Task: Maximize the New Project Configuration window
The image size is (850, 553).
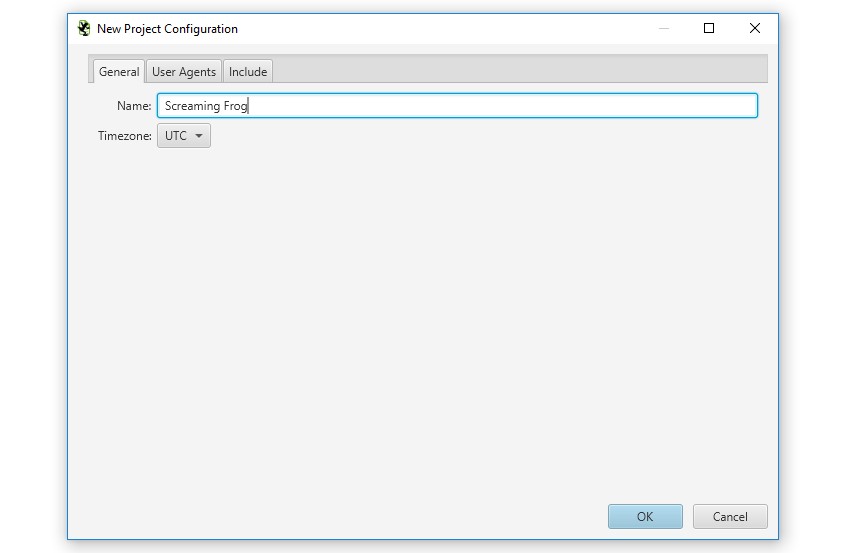Action: (709, 28)
